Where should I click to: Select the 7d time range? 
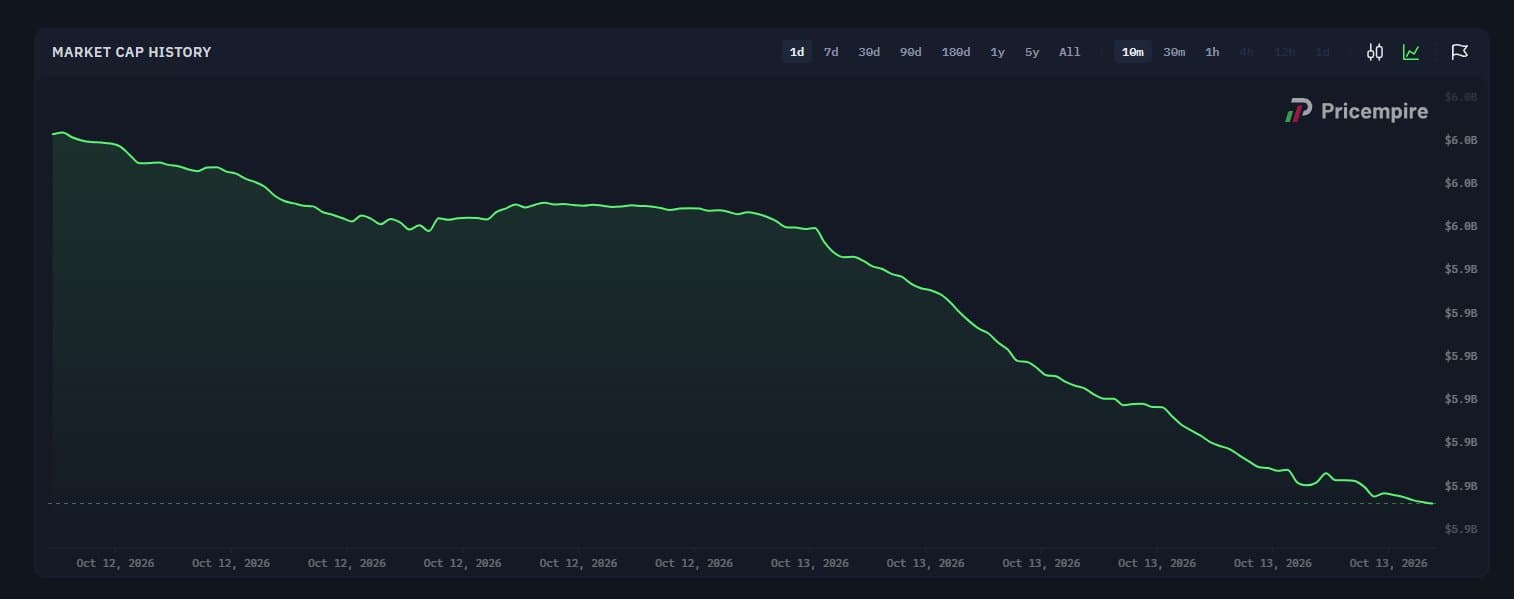tap(831, 52)
